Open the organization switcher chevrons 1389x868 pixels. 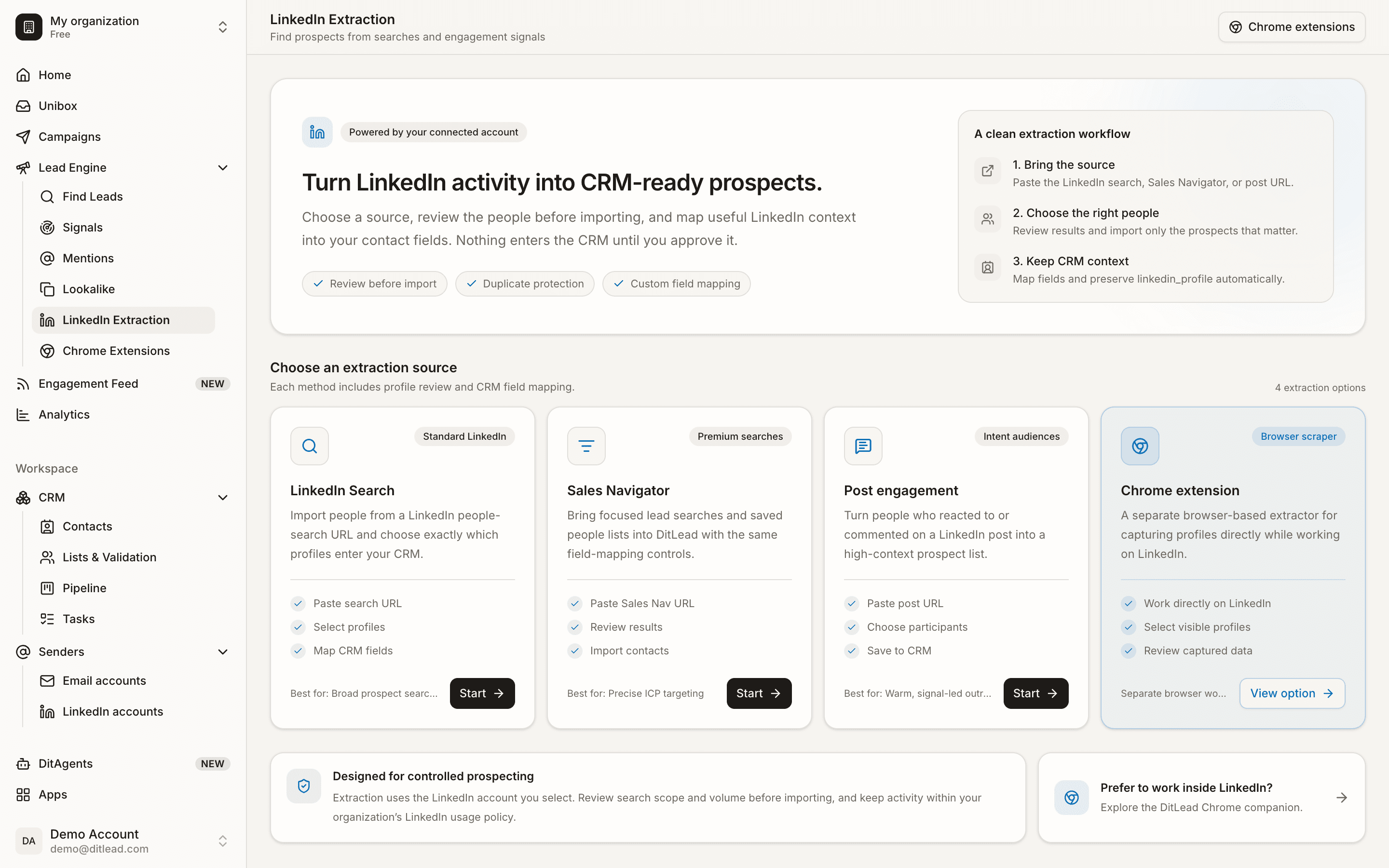point(223,27)
